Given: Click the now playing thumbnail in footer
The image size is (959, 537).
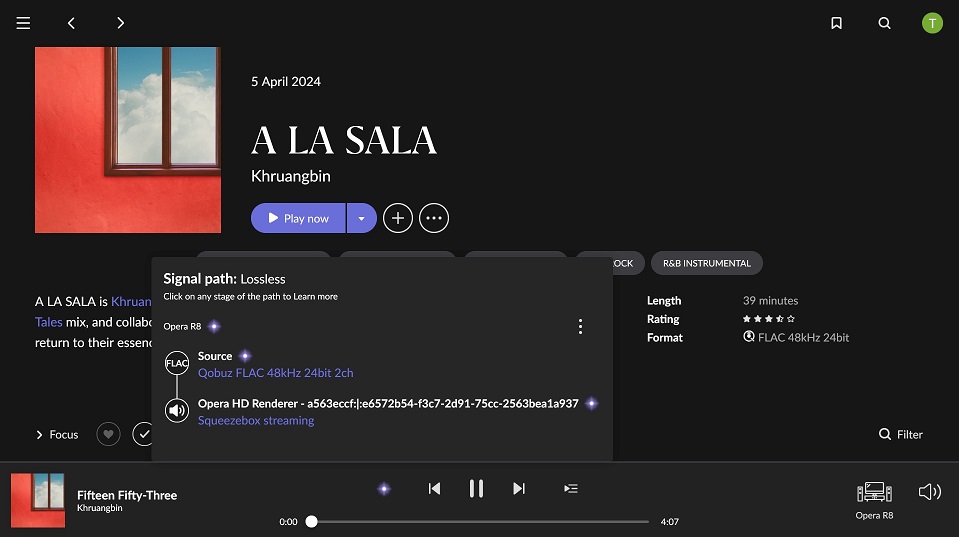Looking at the screenshot, I should tap(38, 500).
